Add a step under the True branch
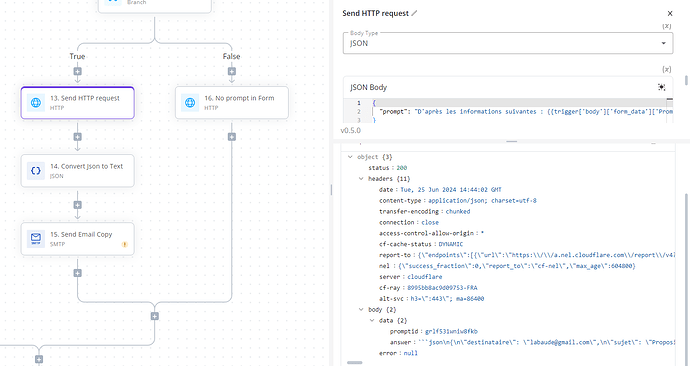The image size is (690, 366). tap(77, 71)
